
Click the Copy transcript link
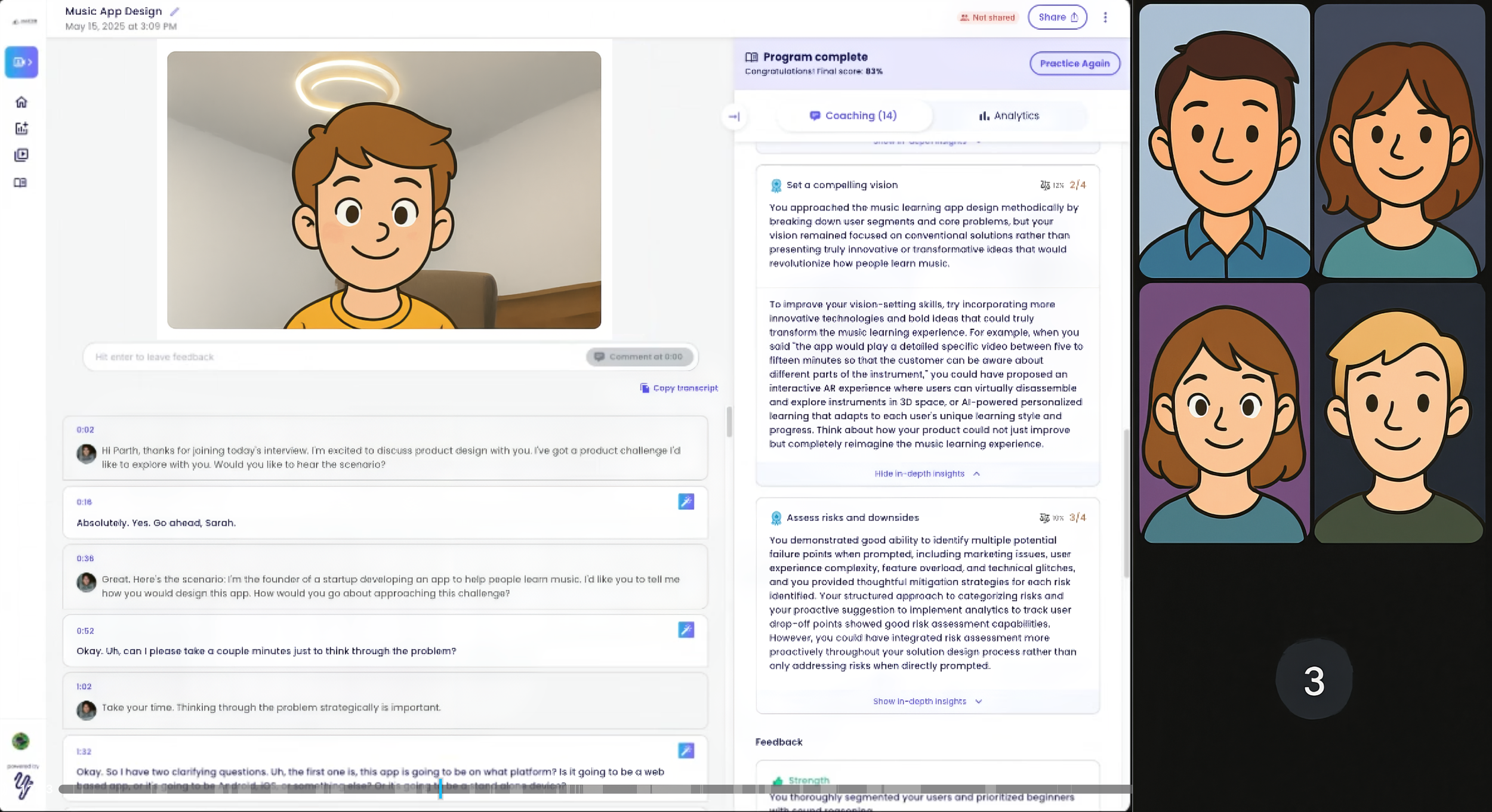[x=679, y=388]
